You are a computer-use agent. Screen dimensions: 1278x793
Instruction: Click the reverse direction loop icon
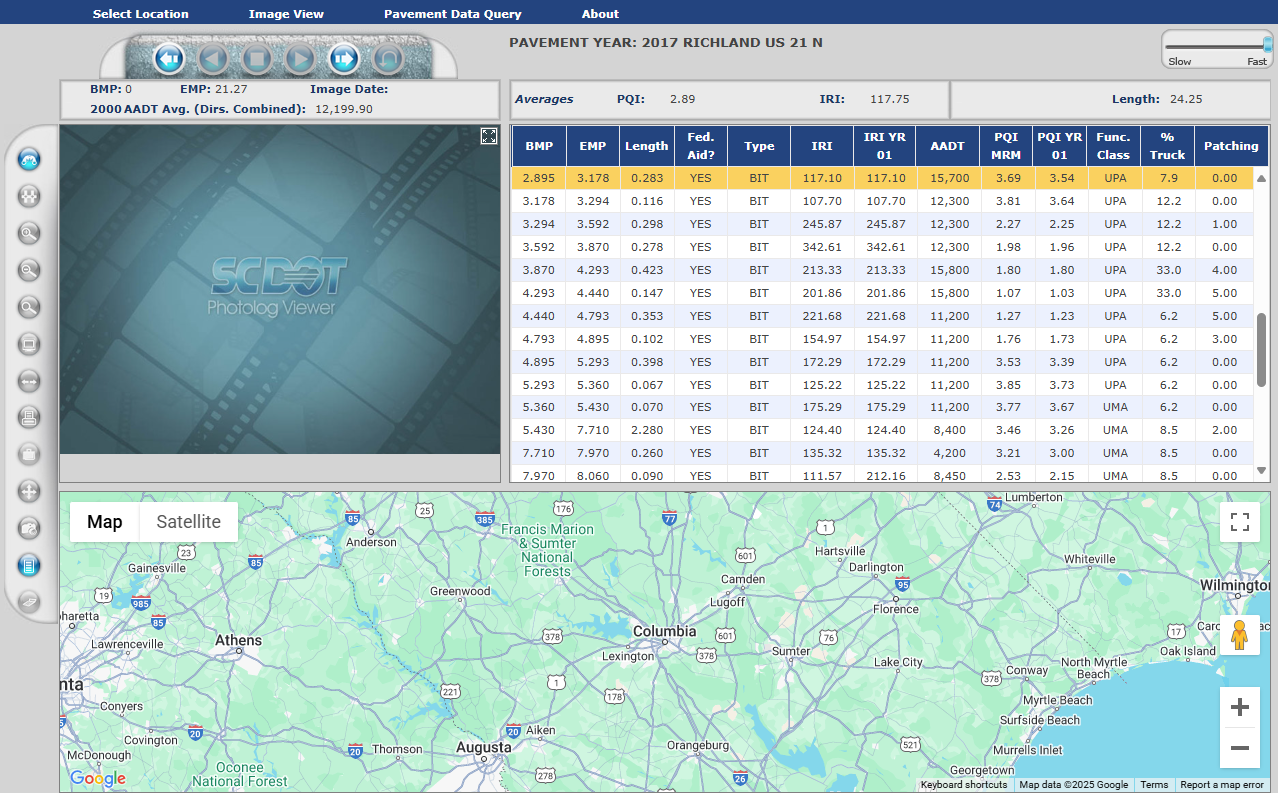tap(387, 59)
